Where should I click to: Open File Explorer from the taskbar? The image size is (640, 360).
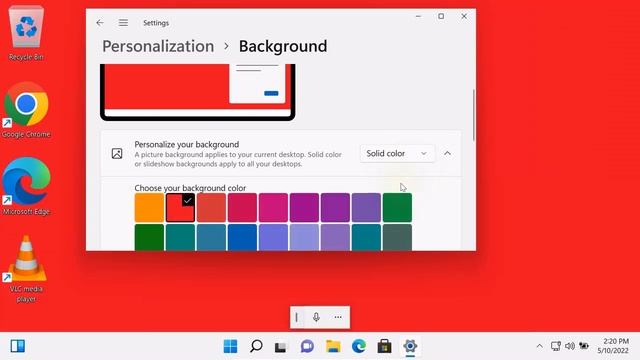click(333, 346)
